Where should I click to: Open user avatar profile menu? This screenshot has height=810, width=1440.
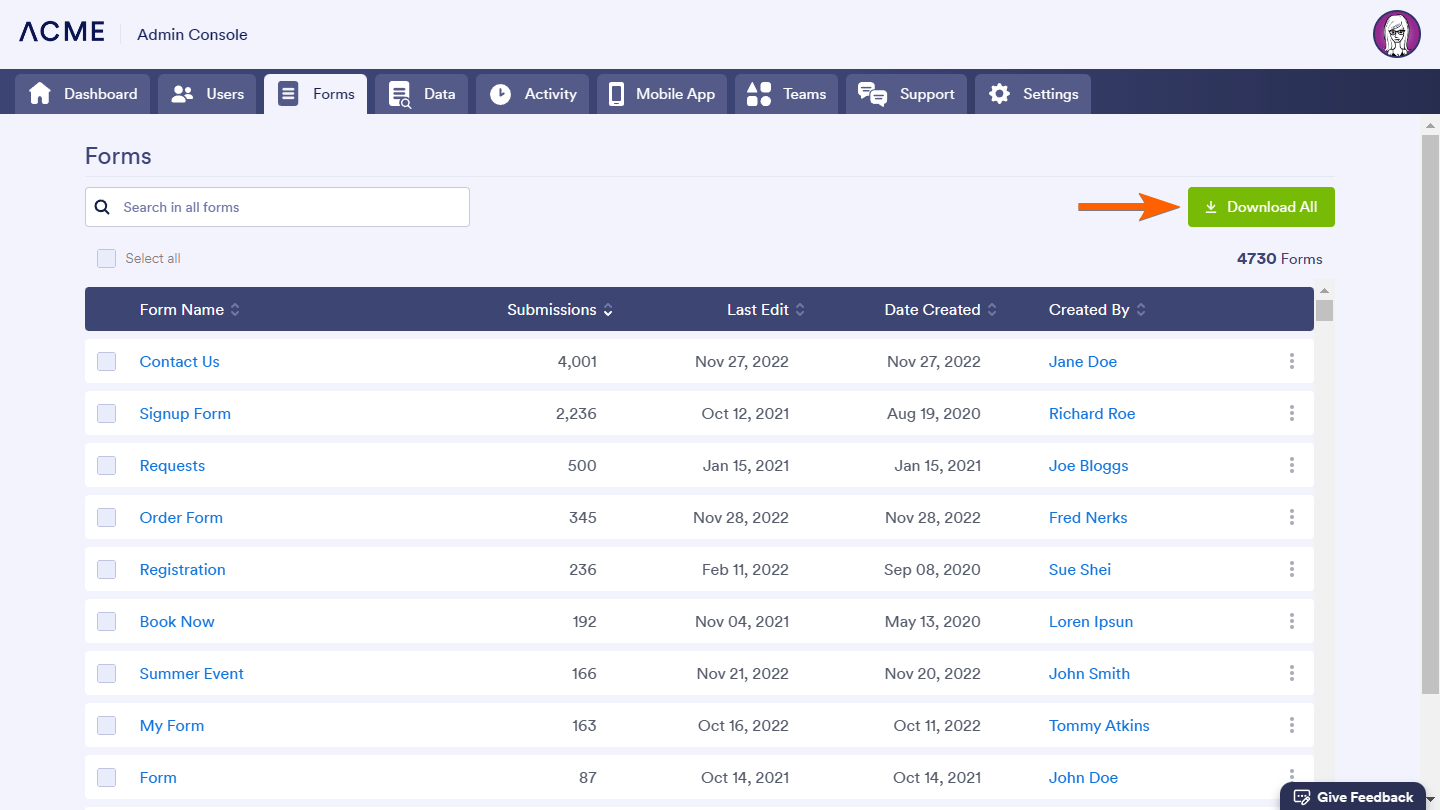point(1396,34)
